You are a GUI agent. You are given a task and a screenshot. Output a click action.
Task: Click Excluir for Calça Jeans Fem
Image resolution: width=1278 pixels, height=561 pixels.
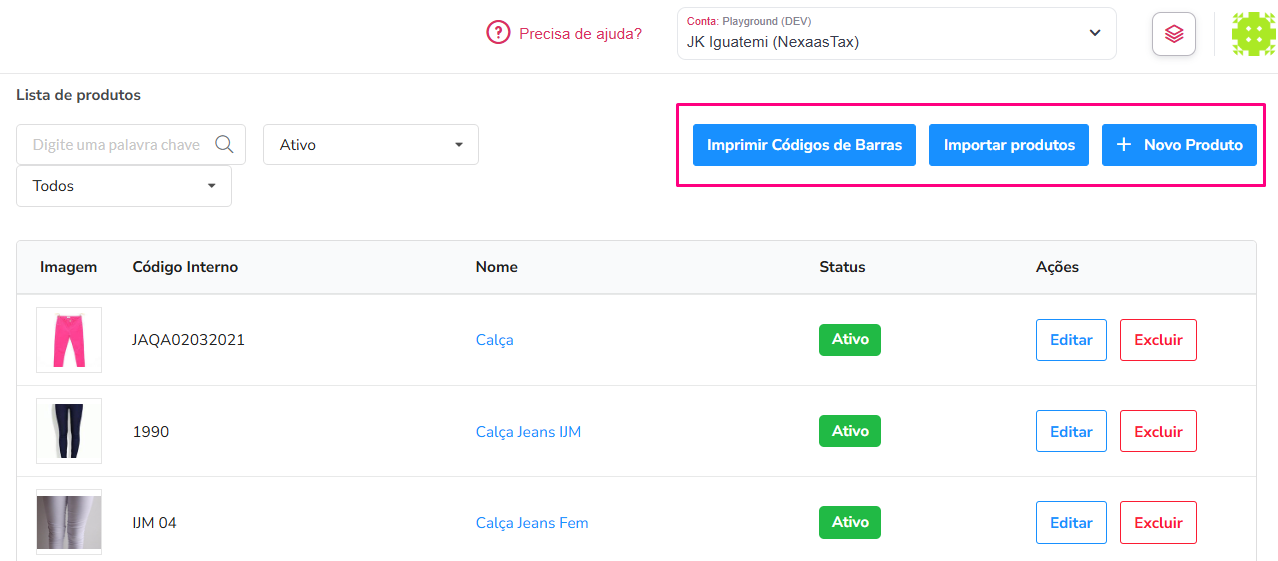click(x=1158, y=522)
